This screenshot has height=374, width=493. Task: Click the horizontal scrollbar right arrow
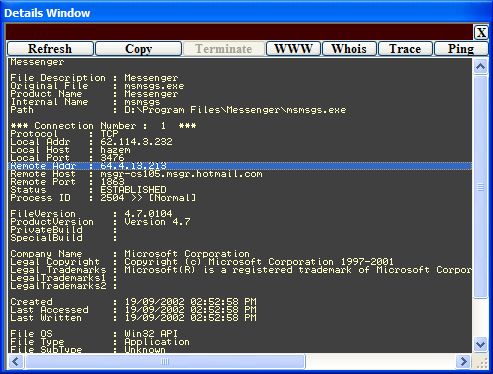coord(463,361)
